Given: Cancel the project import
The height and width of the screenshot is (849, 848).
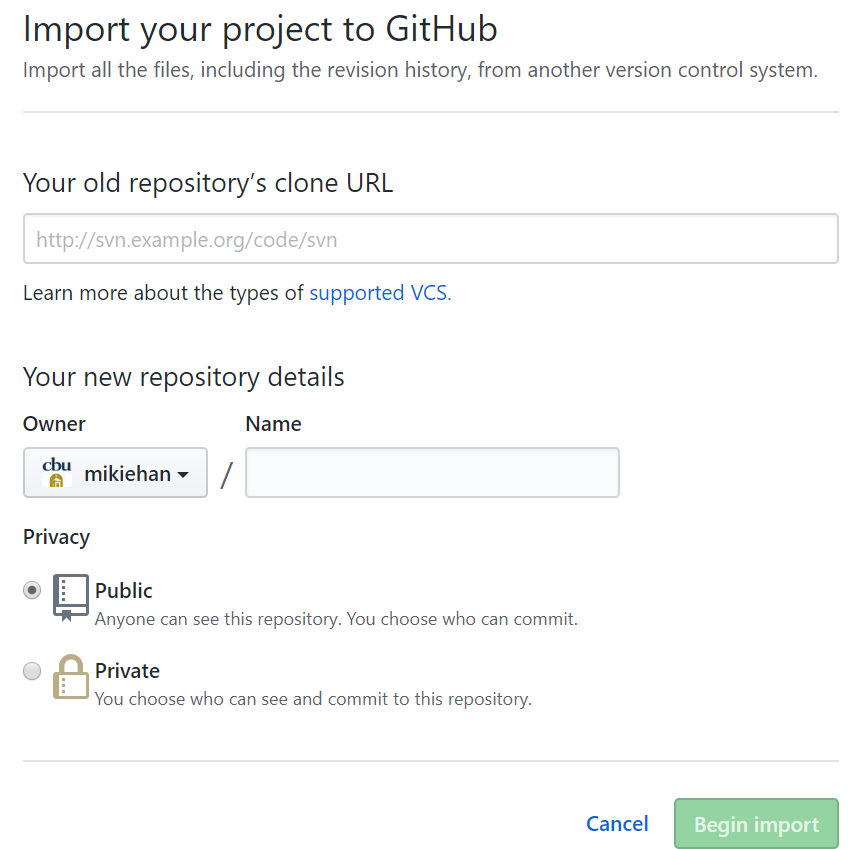Looking at the screenshot, I should point(617,823).
